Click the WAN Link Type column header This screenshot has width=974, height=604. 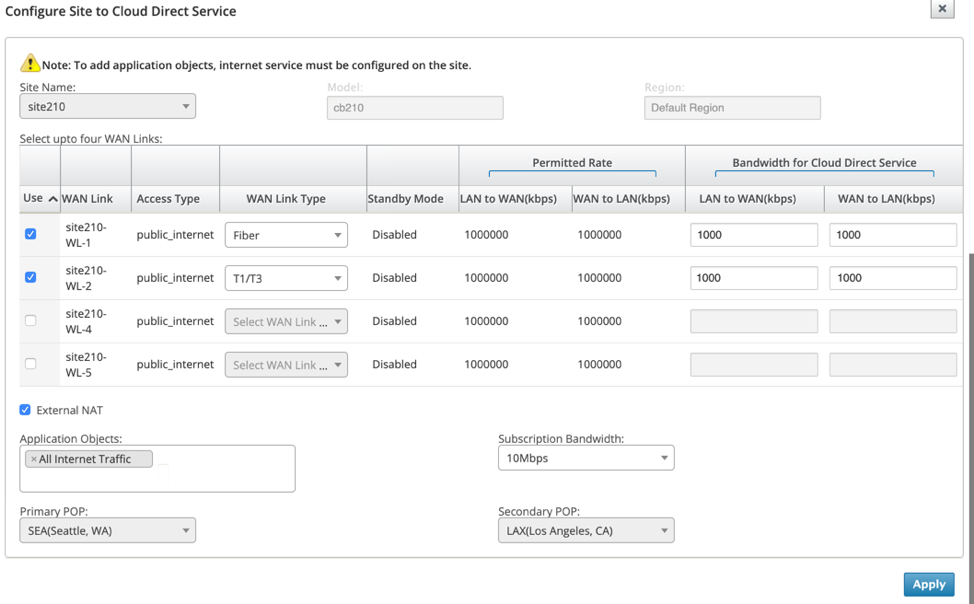point(286,199)
